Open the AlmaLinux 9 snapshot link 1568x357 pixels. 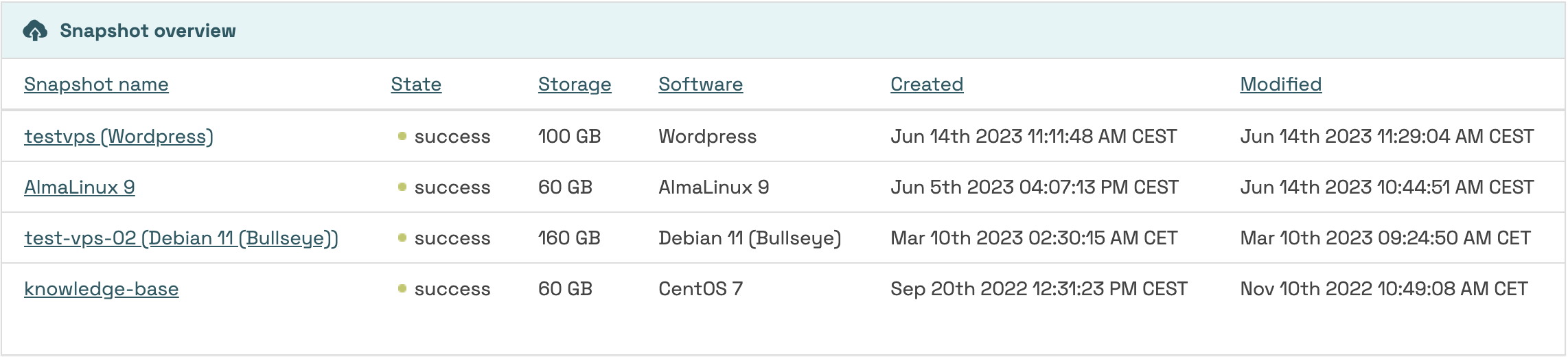80,187
